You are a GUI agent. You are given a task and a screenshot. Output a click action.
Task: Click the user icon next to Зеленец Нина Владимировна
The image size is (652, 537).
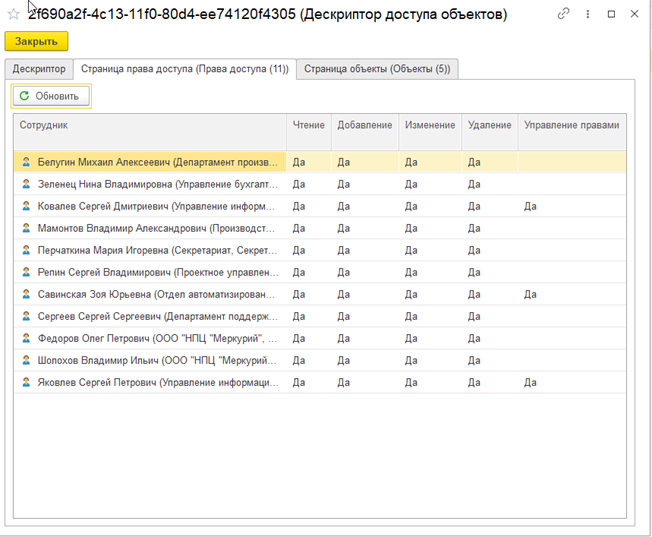pos(26,183)
